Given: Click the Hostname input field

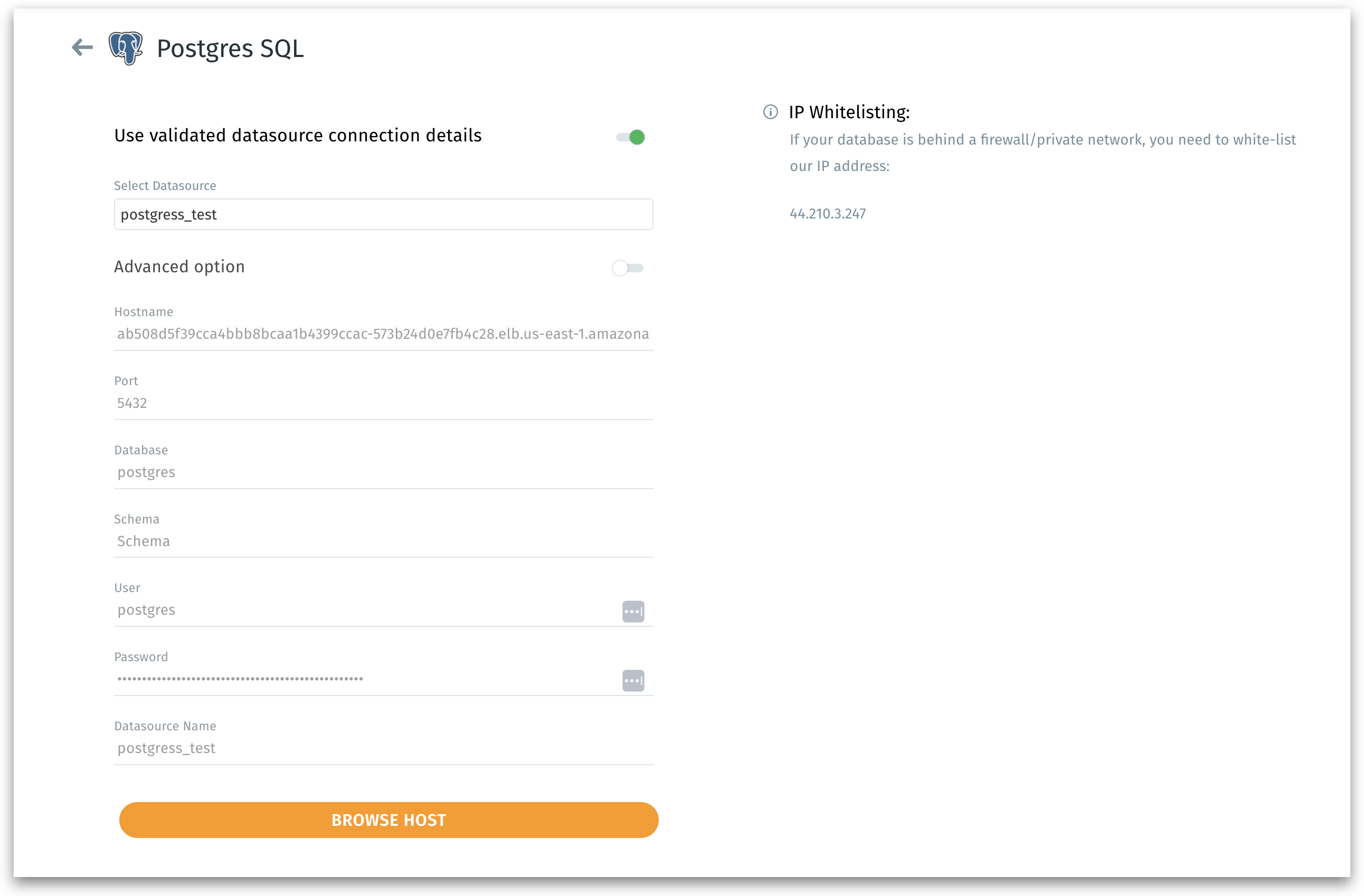Looking at the screenshot, I should click(383, 334).
